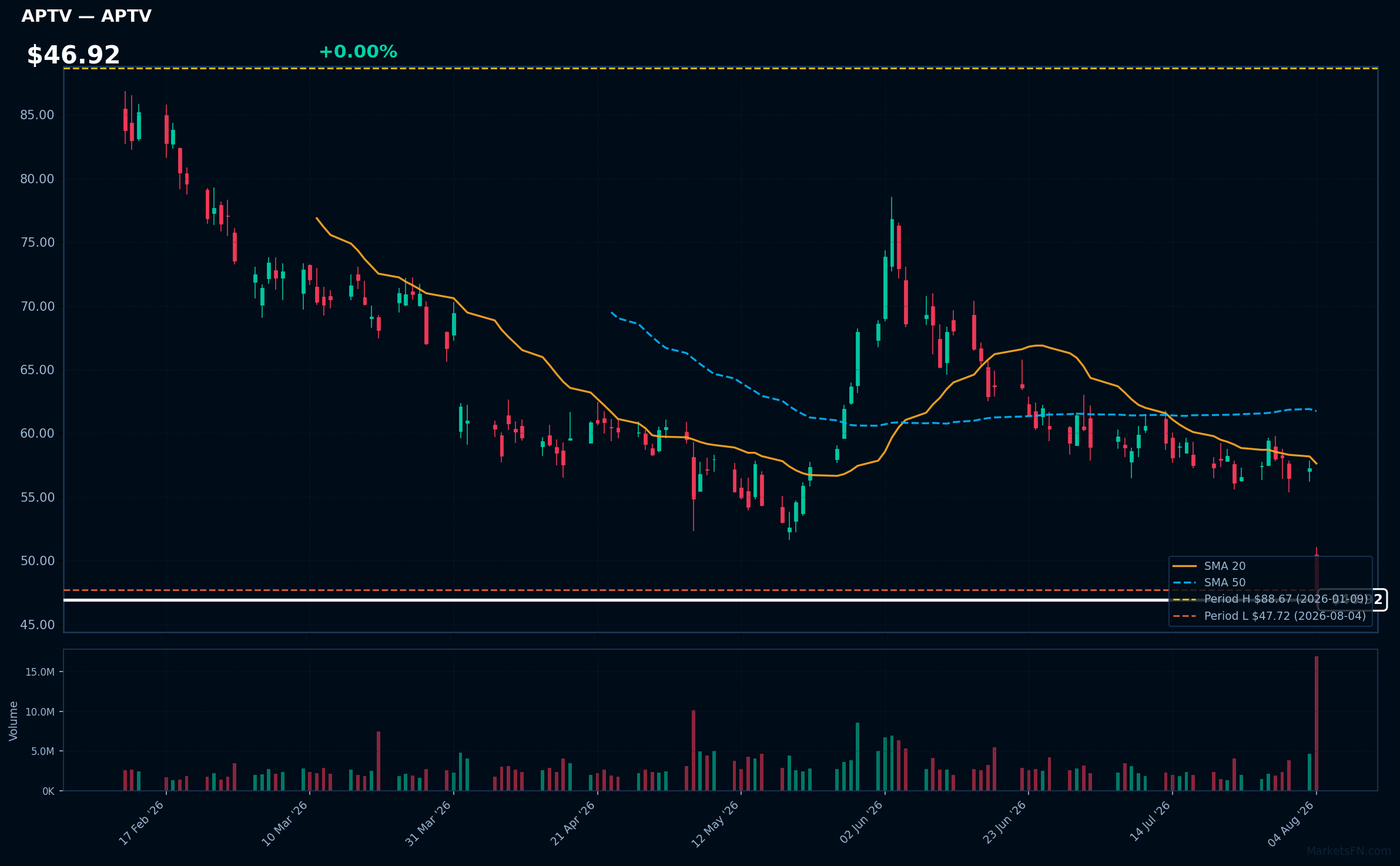This screenshot has height=866, width=1400.
Task: Click the "80.00" price axis label
Action: pos(37,179)
